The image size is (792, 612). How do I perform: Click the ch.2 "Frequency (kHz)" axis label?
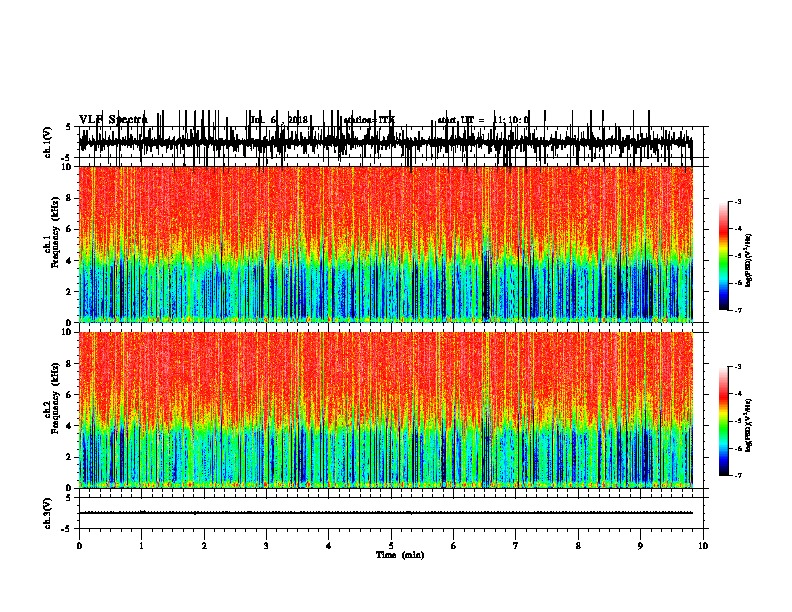(55, 398)
